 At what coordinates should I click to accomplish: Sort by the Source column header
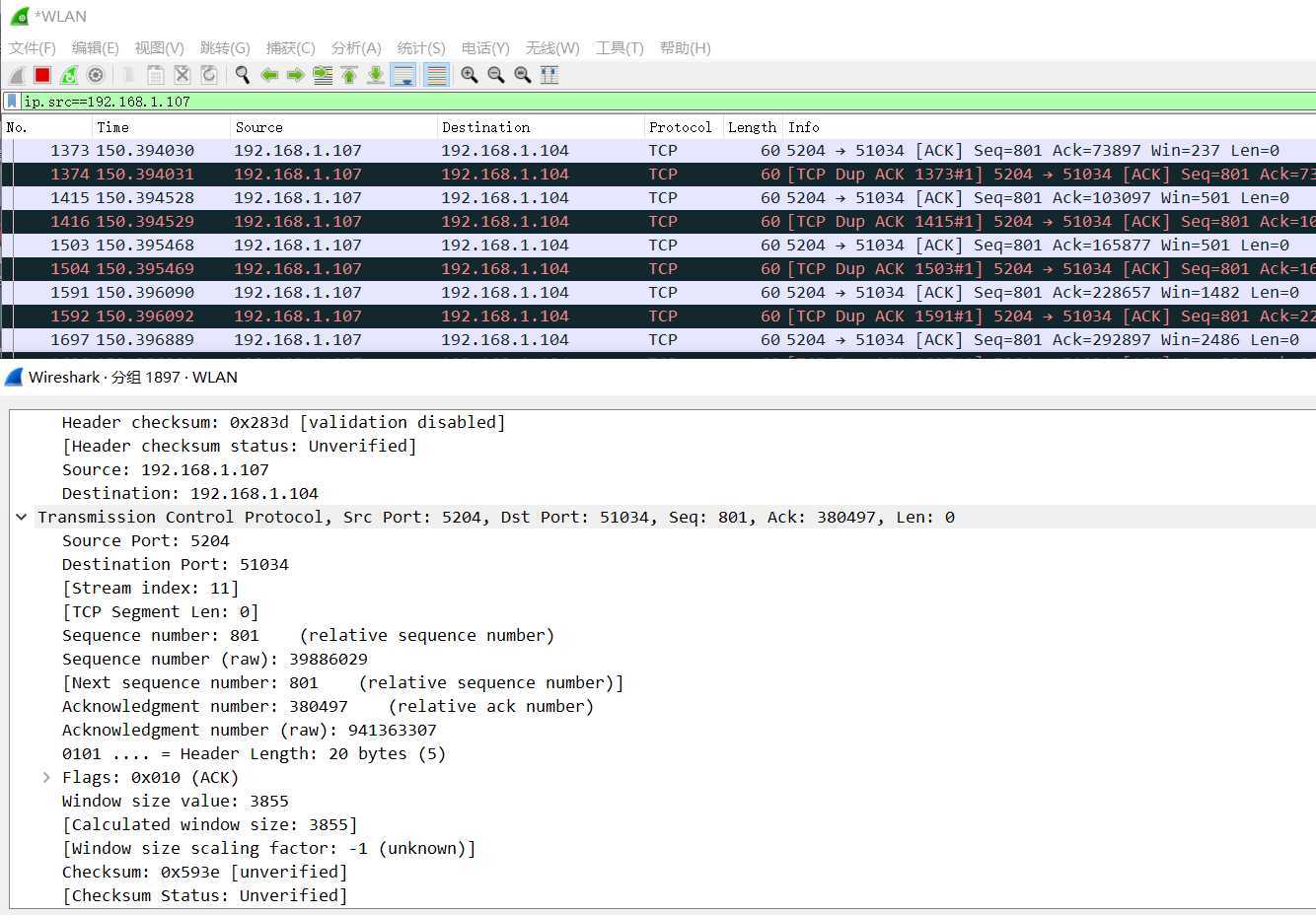[x=334, y=127]
